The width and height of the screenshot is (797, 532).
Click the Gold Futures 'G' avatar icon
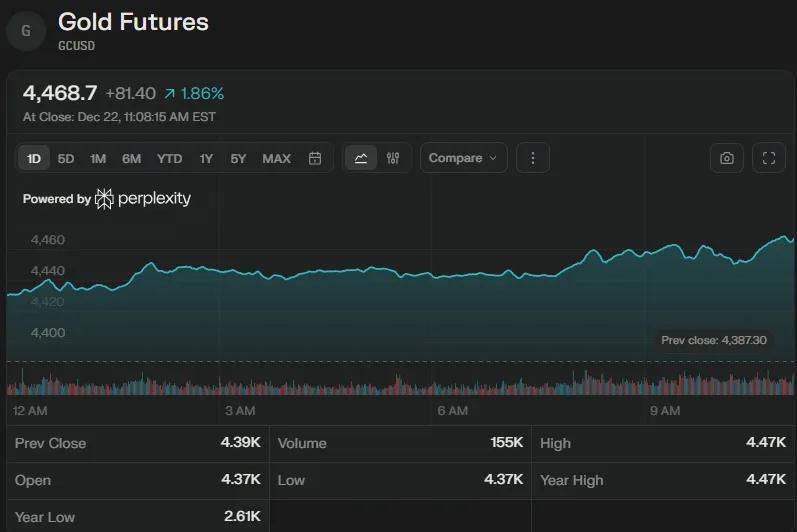pos(26,31)
